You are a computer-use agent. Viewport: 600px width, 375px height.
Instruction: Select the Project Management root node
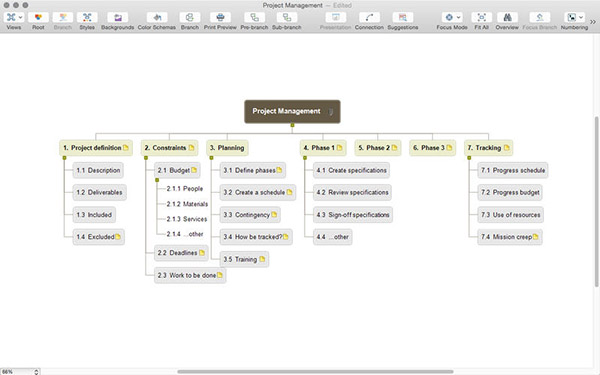tap(292, 111)
